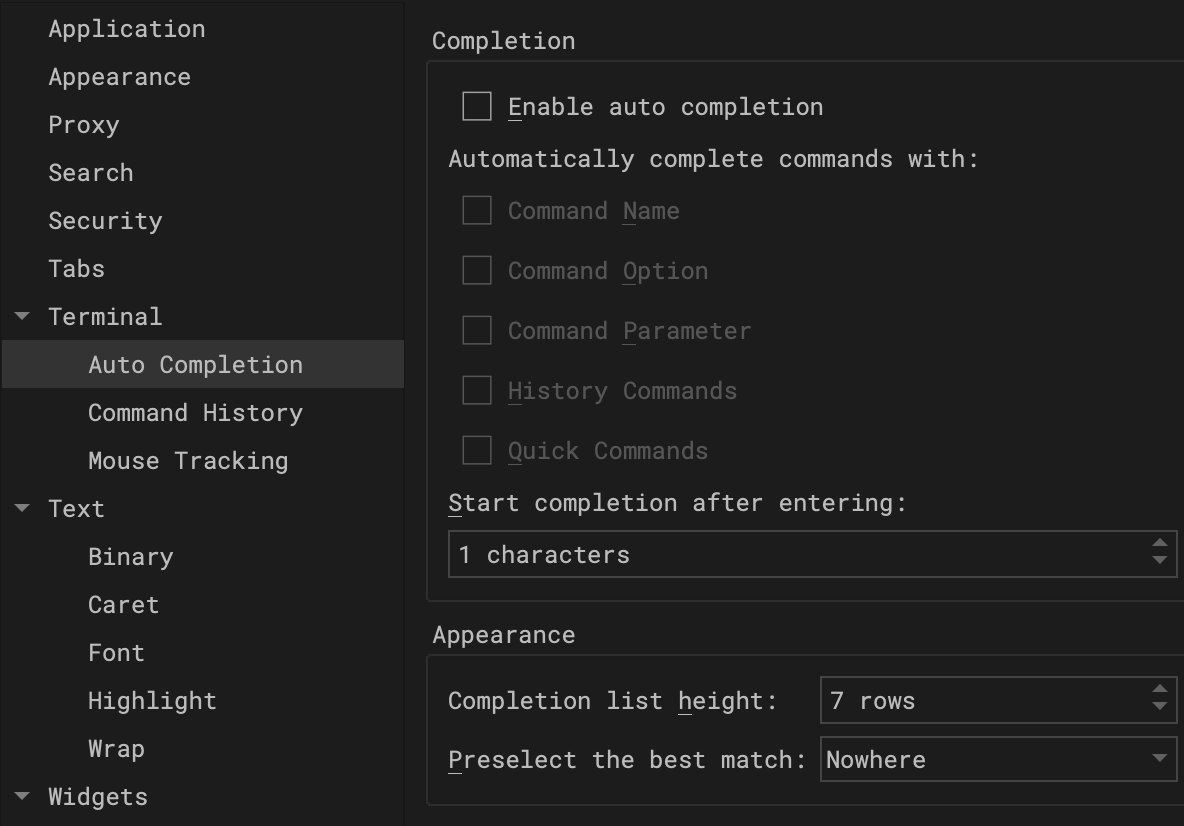
Task: Open the Preselect the best match dropdown
Action: 998,759
